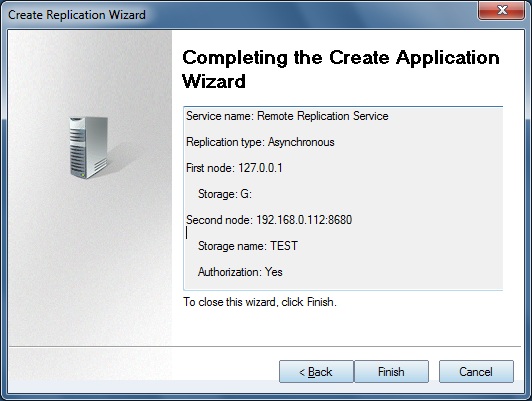Close the Create Replication Wizard window
Screen dimensions: 532x401
coord(501,10)
